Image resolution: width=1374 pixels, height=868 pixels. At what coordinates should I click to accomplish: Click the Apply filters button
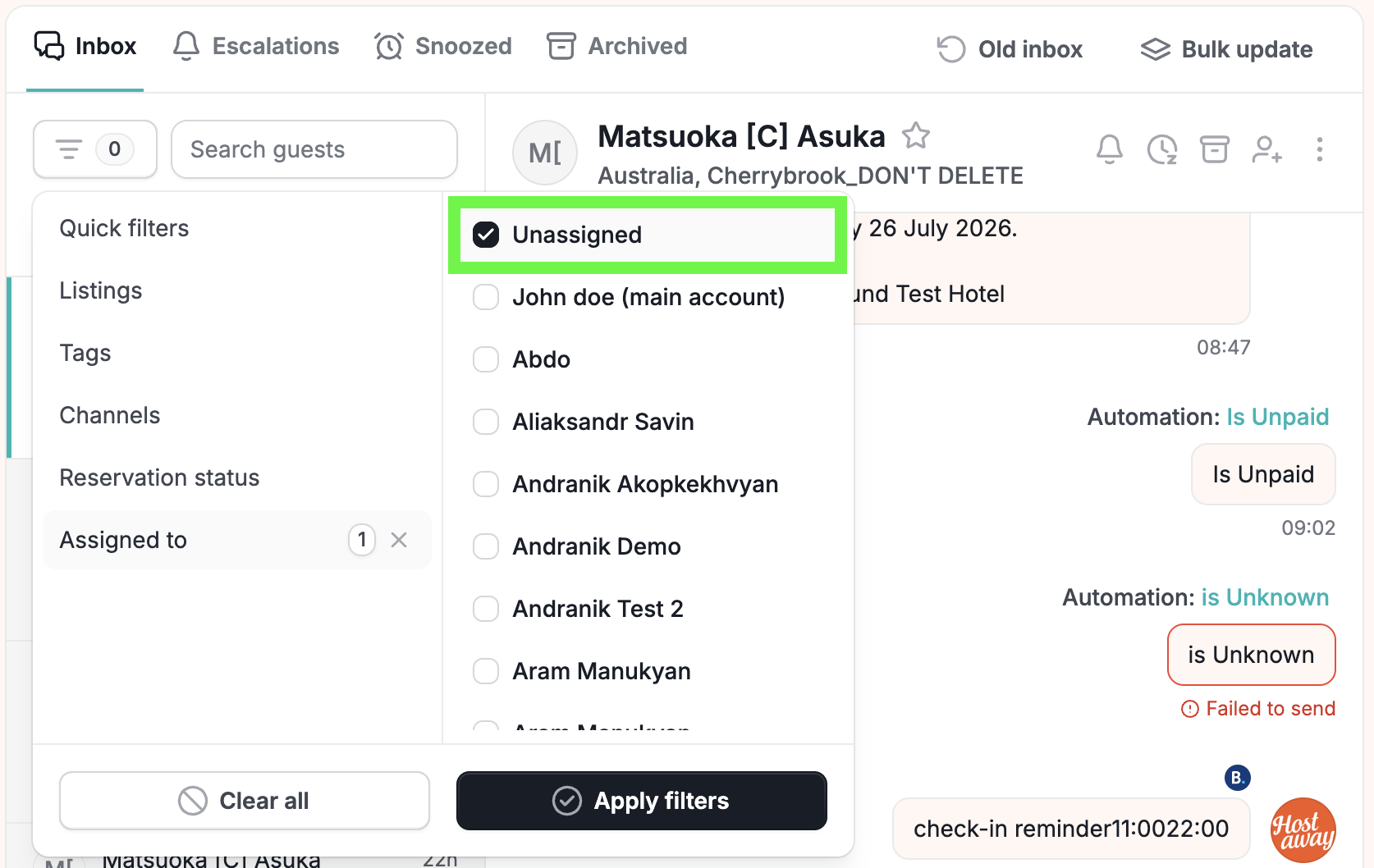[642, 801]
